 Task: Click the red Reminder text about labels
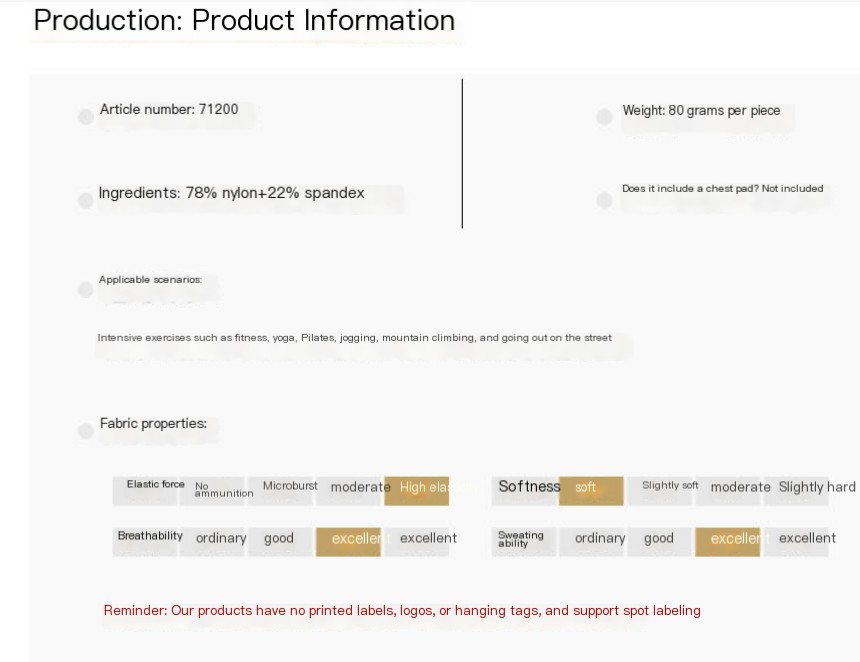click(x=402, y=611)
